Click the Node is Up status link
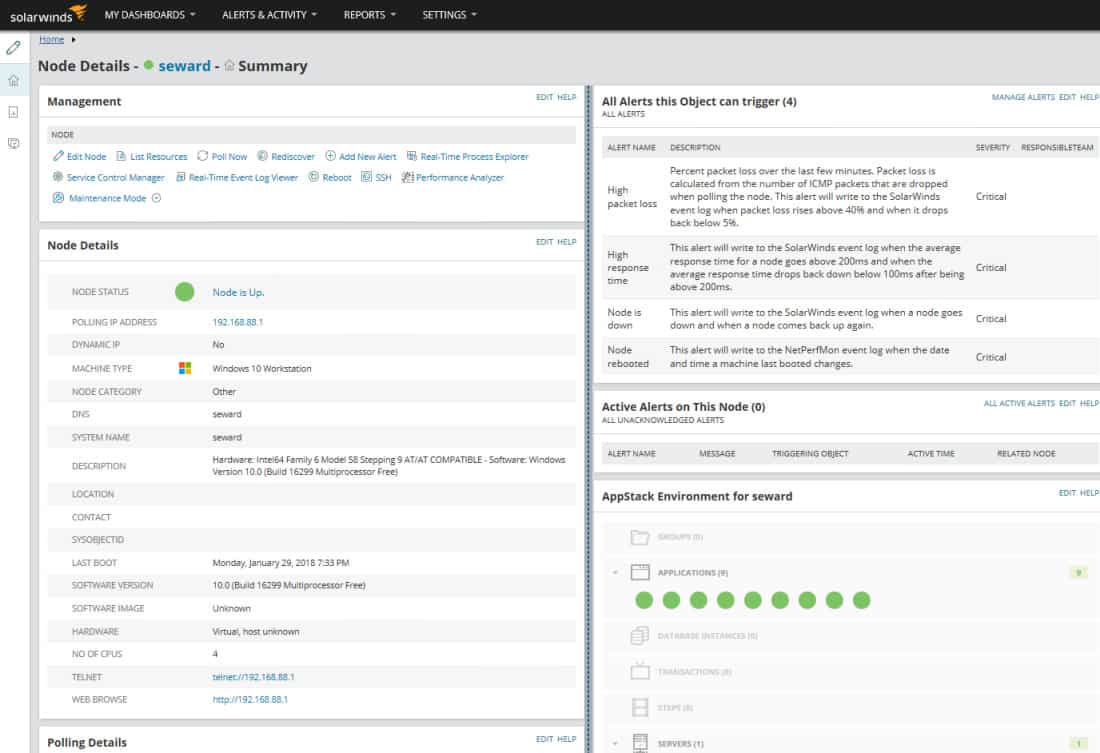1100x753 pixels. (x=238, y=292)
